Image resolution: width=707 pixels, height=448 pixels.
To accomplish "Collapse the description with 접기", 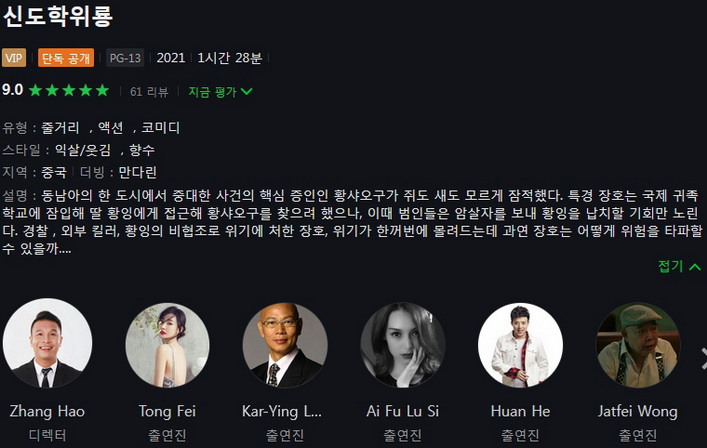I will tap(679, 266).
